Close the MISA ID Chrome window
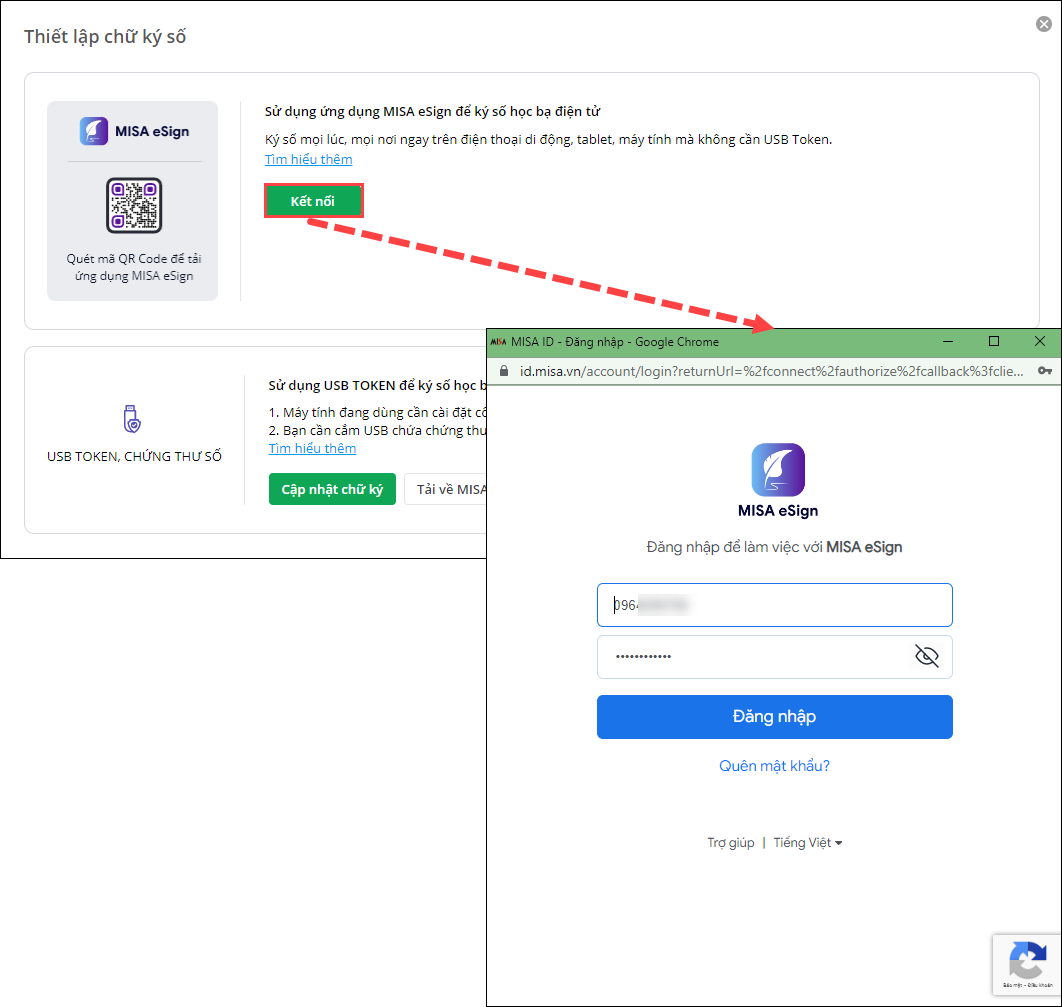Viewport: 1062px width, 1007px height. 1040,341
